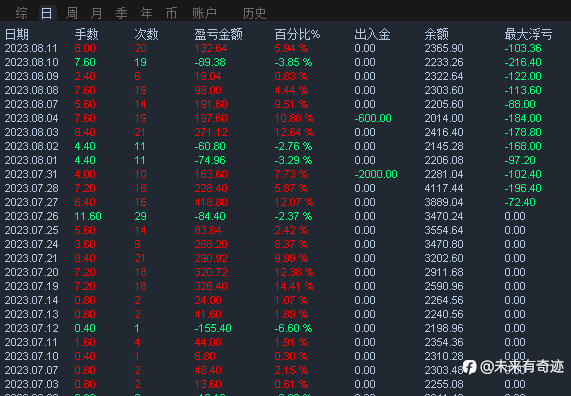Switch to the 年 (yearly) tab

(146, 13)
